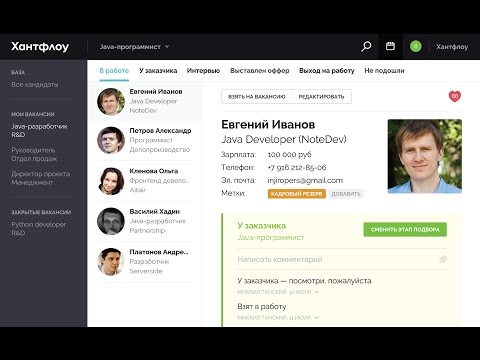This screenshot has height=360, width=480.
Task: Select 'Java-разработчик R&D' vacancy in sidebar
Action: click(39, 130)
